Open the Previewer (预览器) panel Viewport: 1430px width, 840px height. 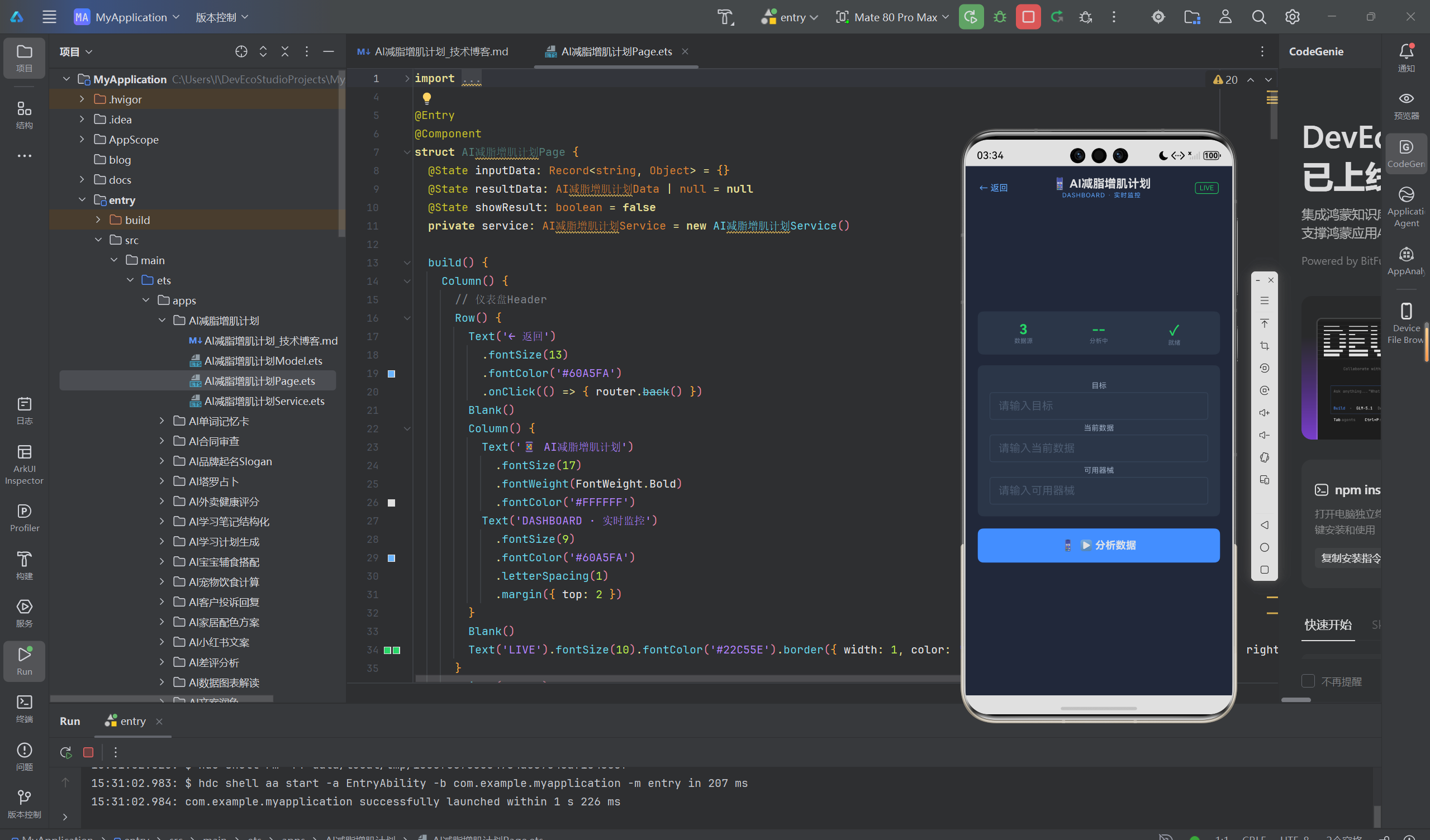tap(1406, 106)
